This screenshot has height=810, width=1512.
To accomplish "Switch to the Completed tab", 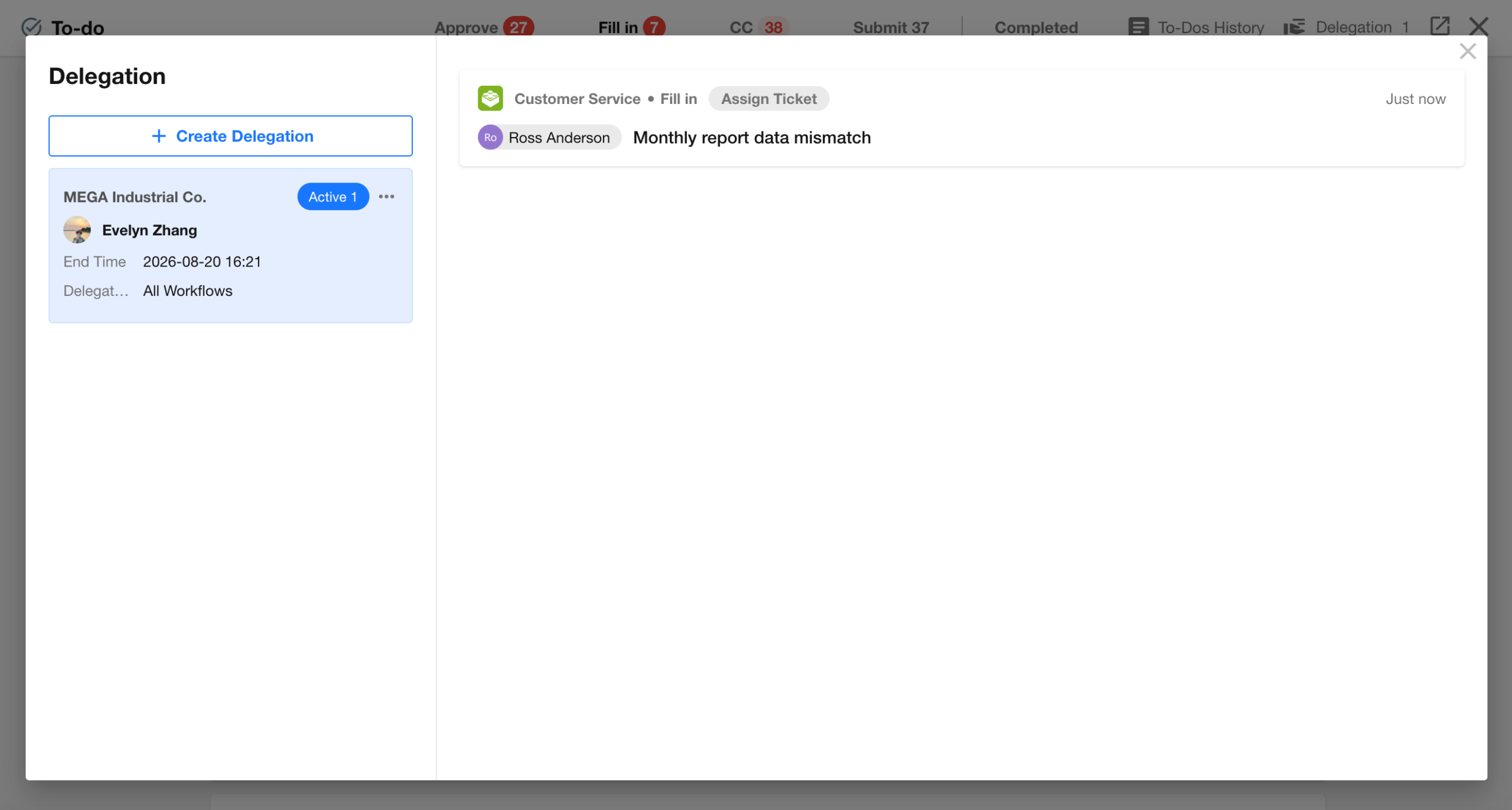I will coord(1036,27).
